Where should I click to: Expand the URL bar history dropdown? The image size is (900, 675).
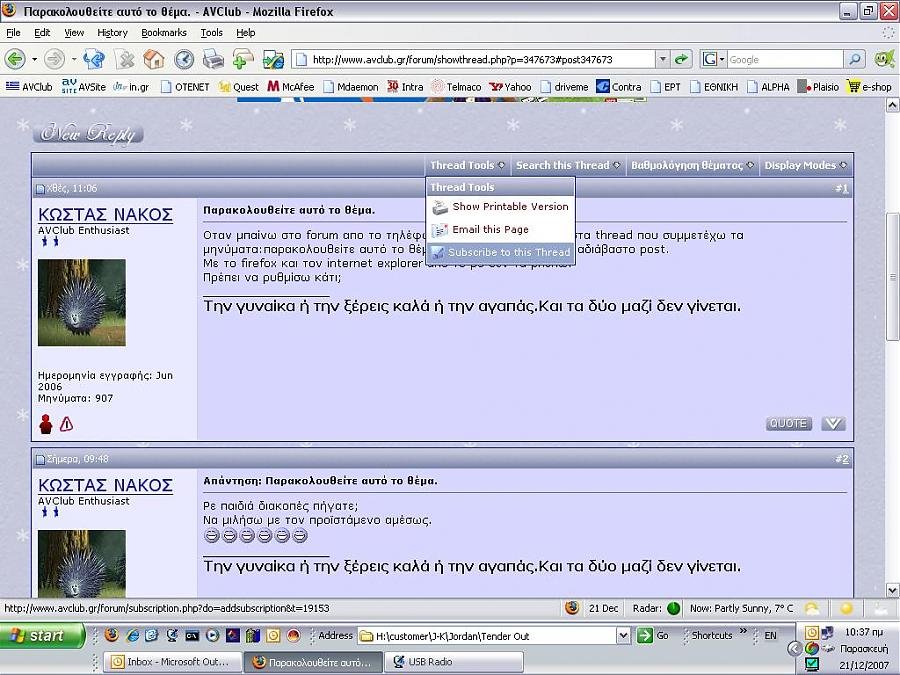(663, 59)
